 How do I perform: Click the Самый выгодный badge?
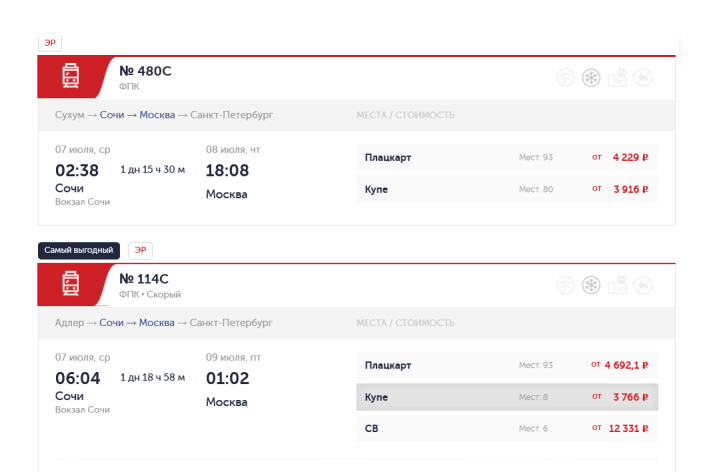(79, 250)
